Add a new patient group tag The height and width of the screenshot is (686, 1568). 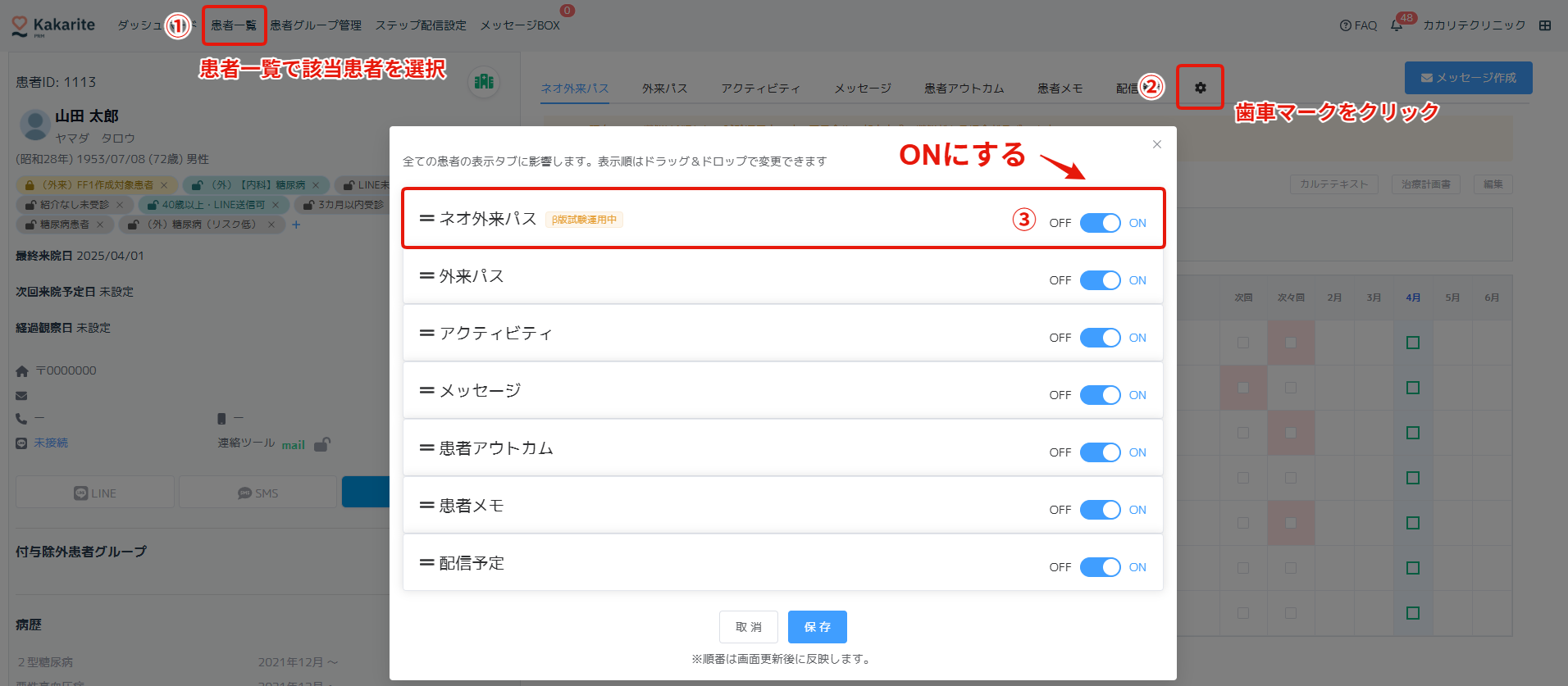click(x=296, y=225)
